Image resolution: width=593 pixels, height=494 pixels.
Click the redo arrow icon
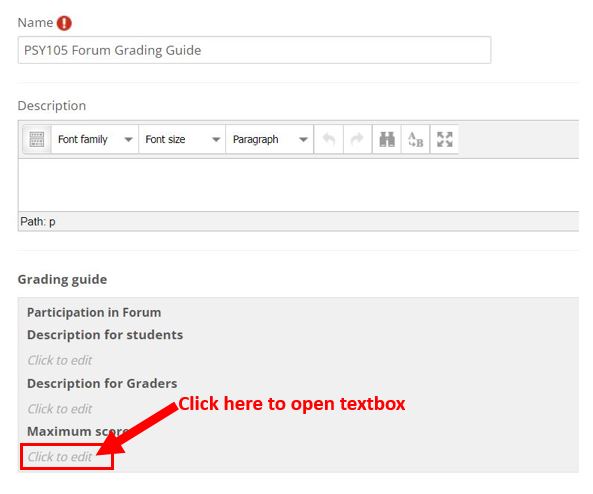pos(357,140)
